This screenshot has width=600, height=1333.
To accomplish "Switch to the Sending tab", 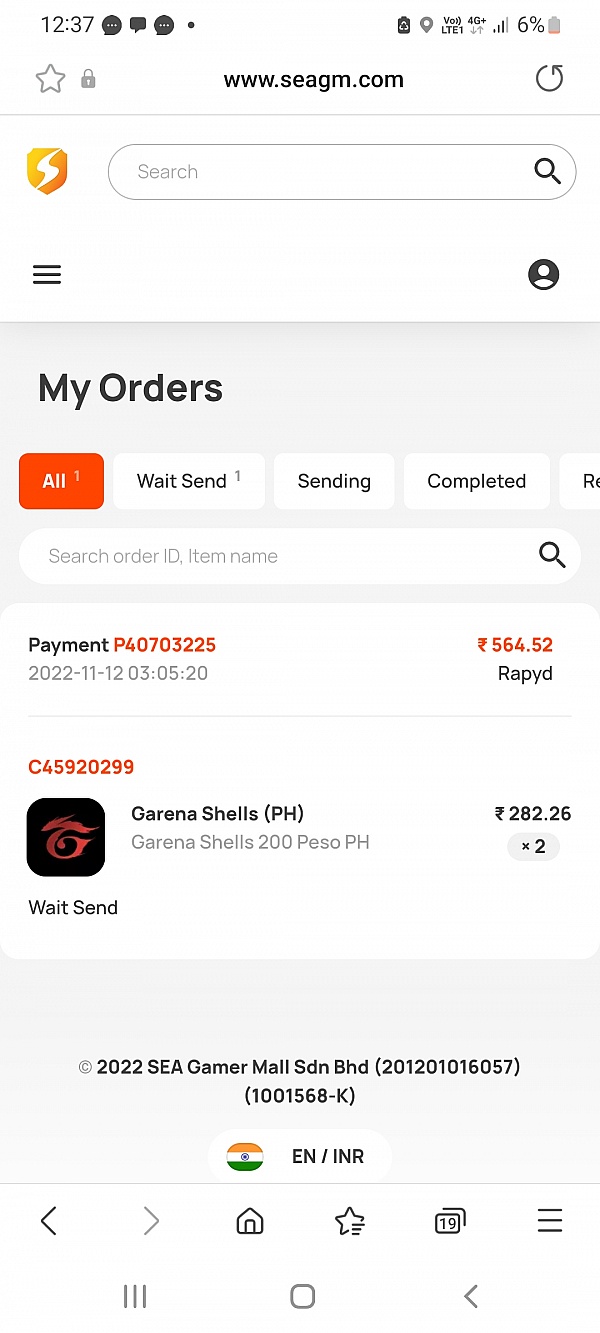I will (x=334, y=481).
